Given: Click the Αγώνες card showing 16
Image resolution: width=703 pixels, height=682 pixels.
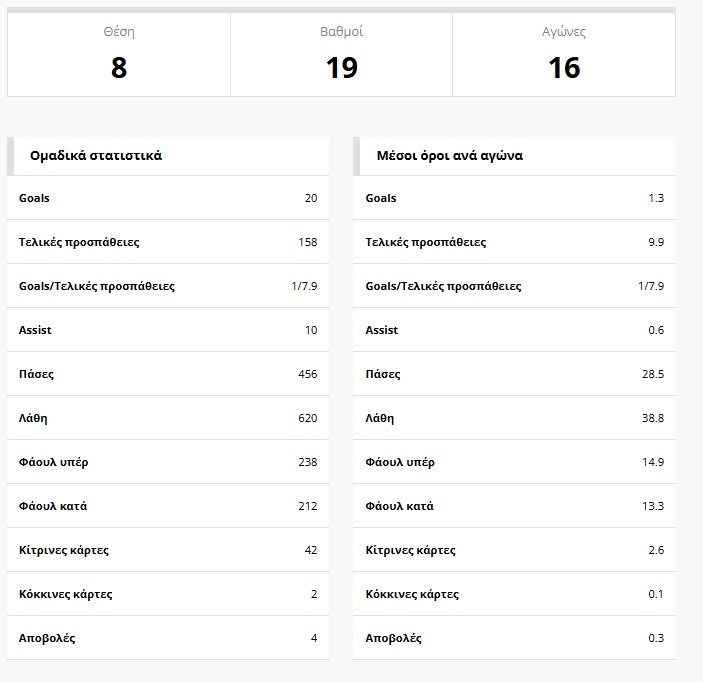Looking at the screenshot, I should click(x=564, y=55).
